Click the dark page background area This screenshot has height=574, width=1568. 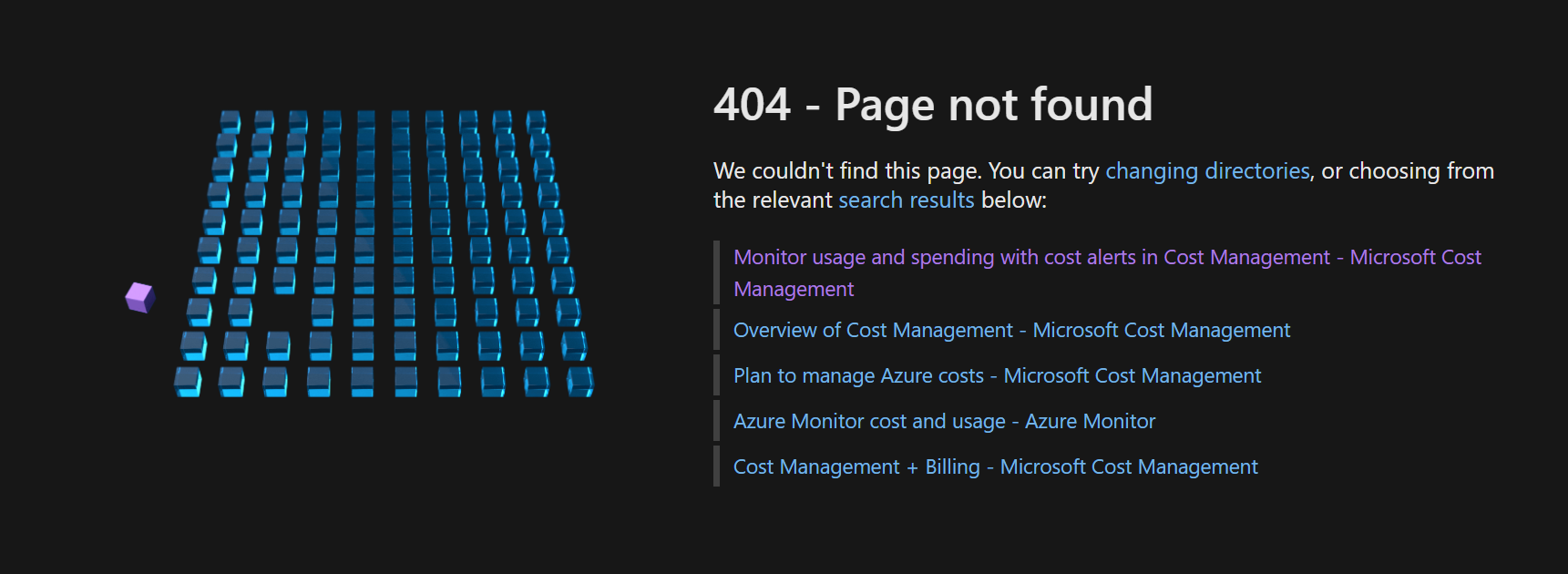click(1276, 538)
